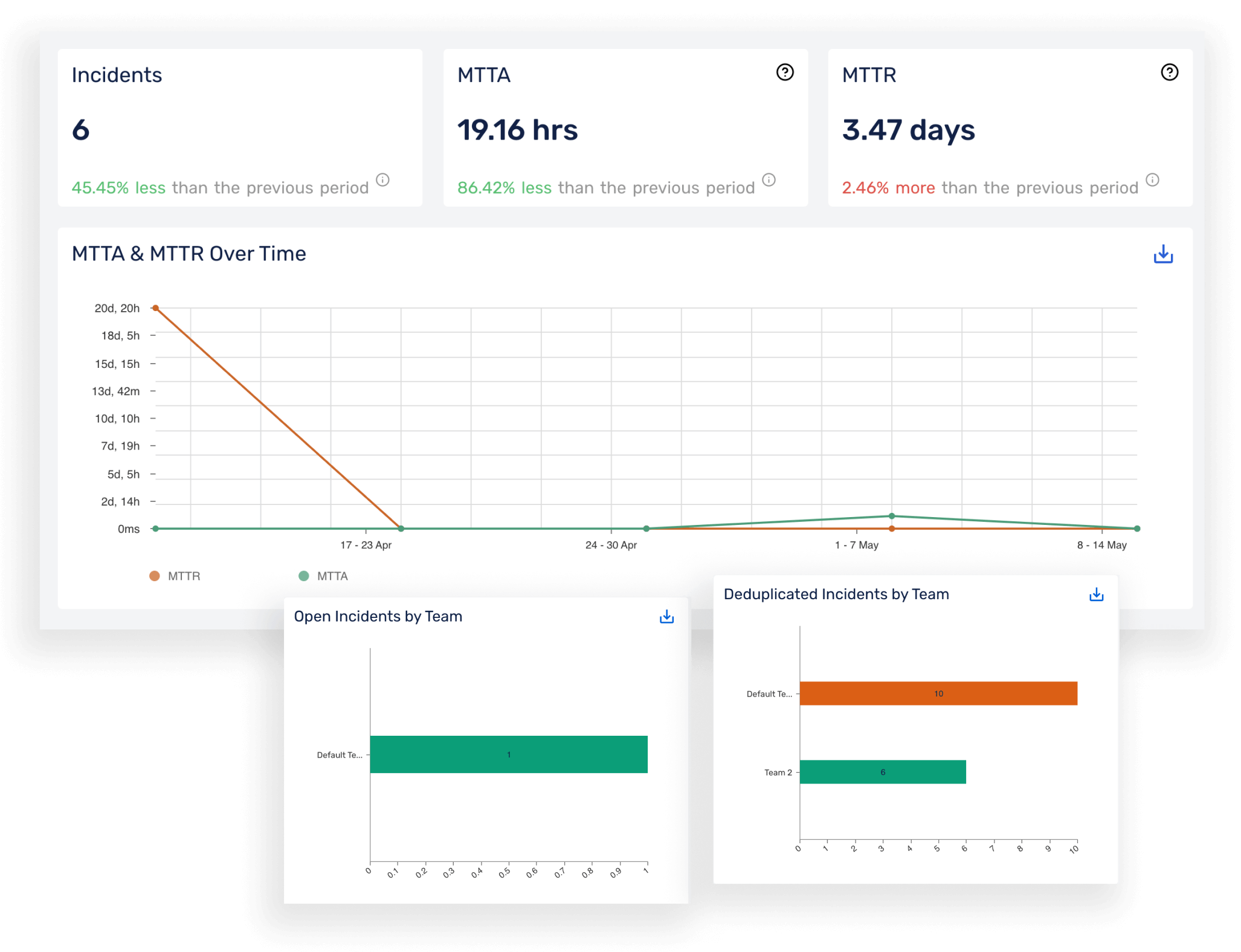Click the MTTR card title

coord(869,75)
